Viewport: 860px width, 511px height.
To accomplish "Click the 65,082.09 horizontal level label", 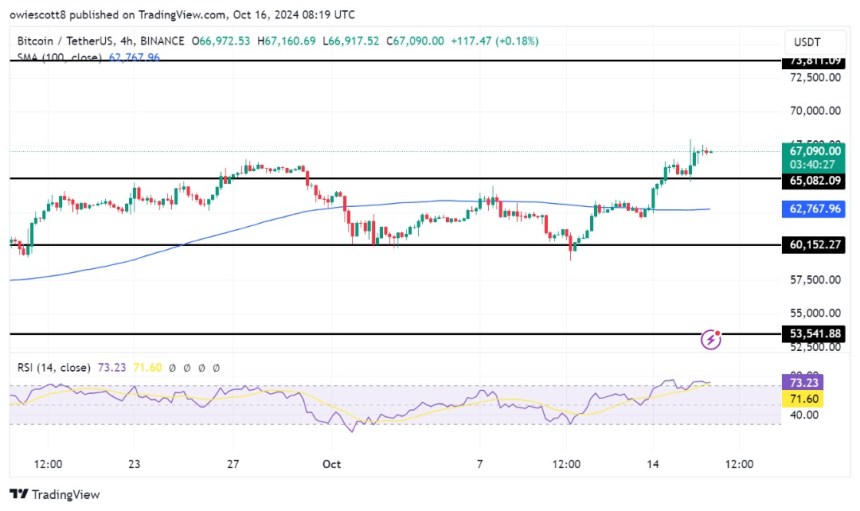I will pos(814,181).
